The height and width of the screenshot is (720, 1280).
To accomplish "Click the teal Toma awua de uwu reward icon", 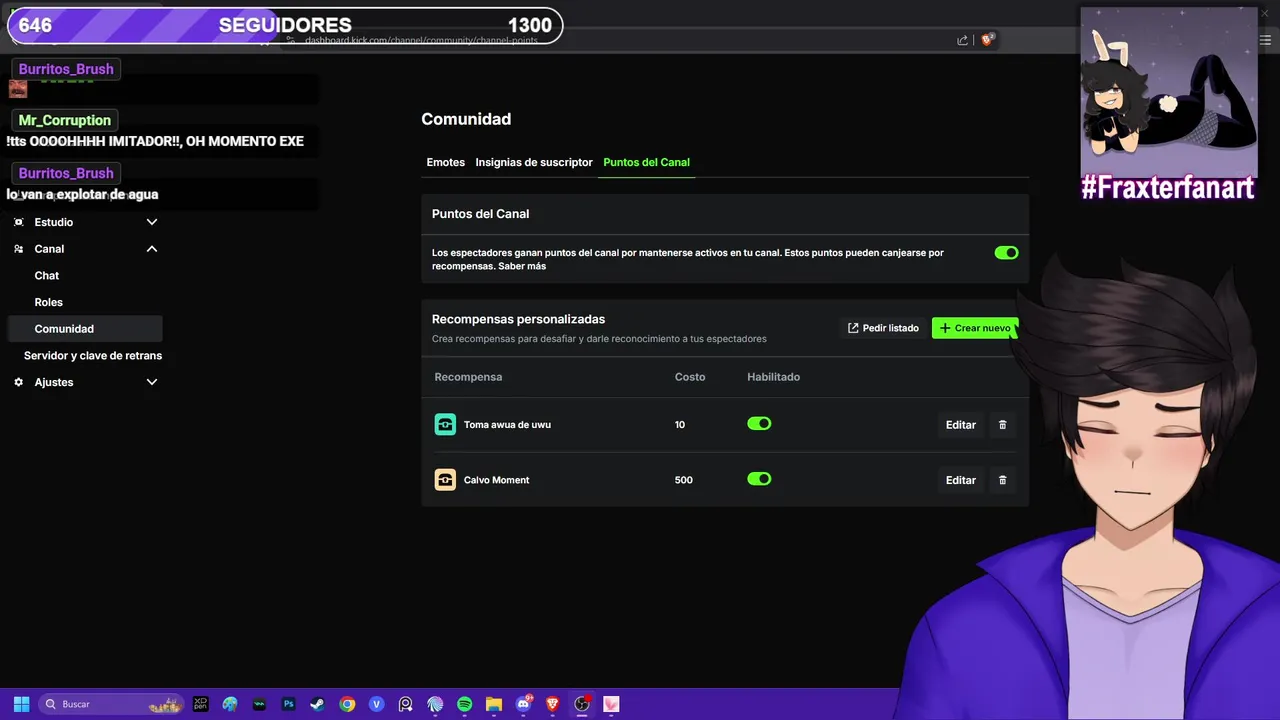I will point(445,425).
